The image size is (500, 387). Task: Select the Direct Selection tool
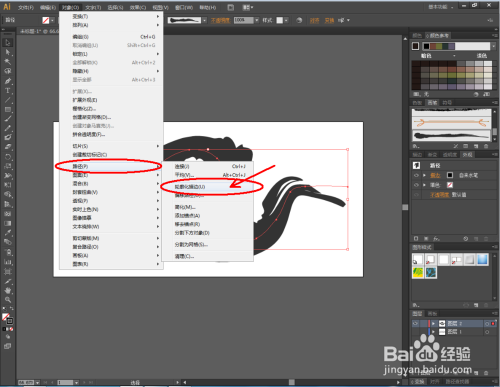point(8,52)
